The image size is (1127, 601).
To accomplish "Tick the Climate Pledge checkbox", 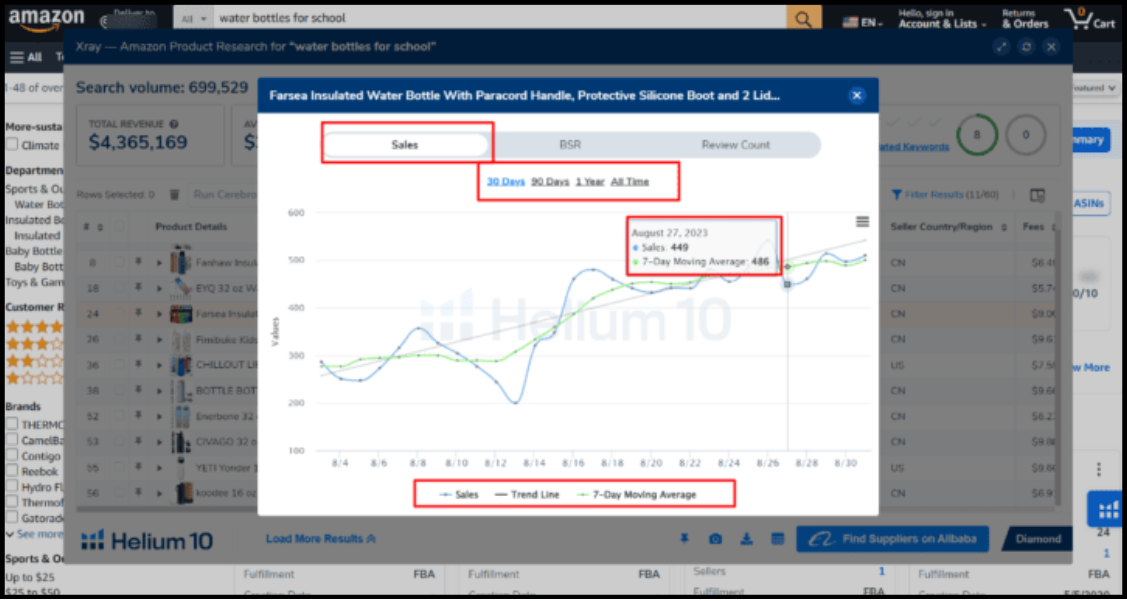I will [13, 145].
